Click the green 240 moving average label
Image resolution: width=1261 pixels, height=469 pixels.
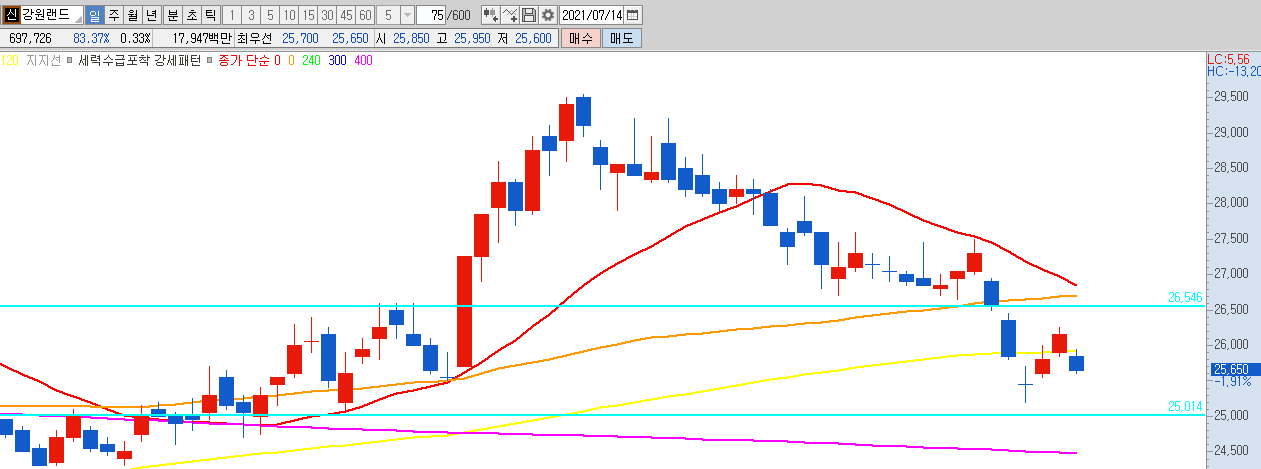click(311, 61)
